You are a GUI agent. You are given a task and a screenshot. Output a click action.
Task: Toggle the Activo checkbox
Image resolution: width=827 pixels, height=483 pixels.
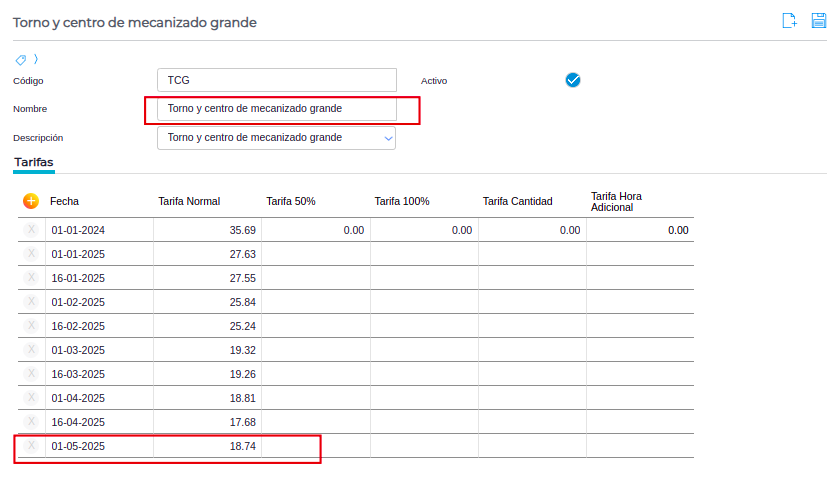[x=573, y=80]
